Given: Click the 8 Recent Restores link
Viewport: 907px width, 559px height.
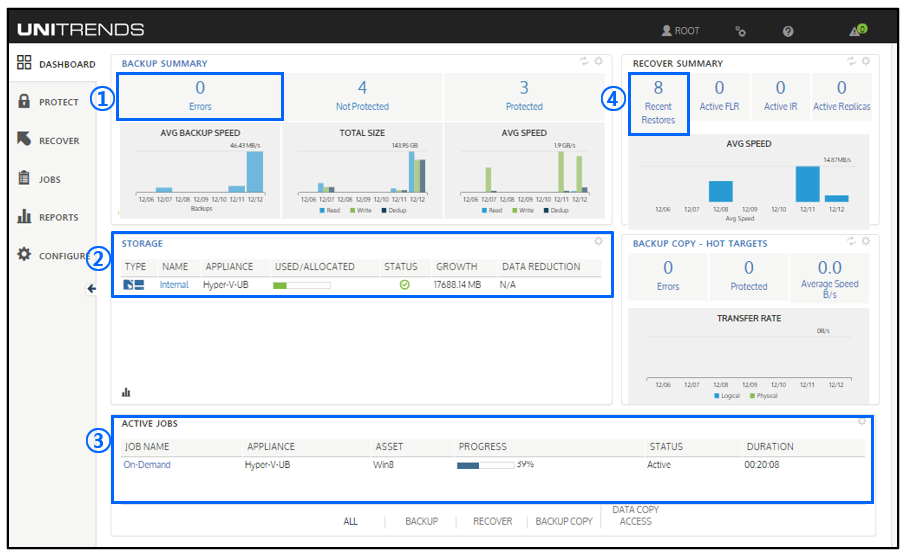Looking at the screenshot, I should pos(658,104).
